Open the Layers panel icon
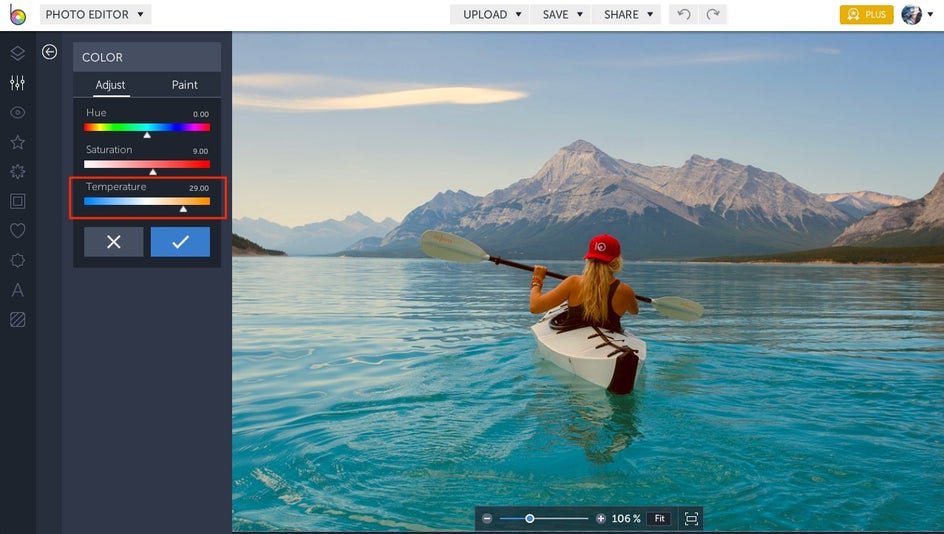944x534 pixels. pos(17,53)
